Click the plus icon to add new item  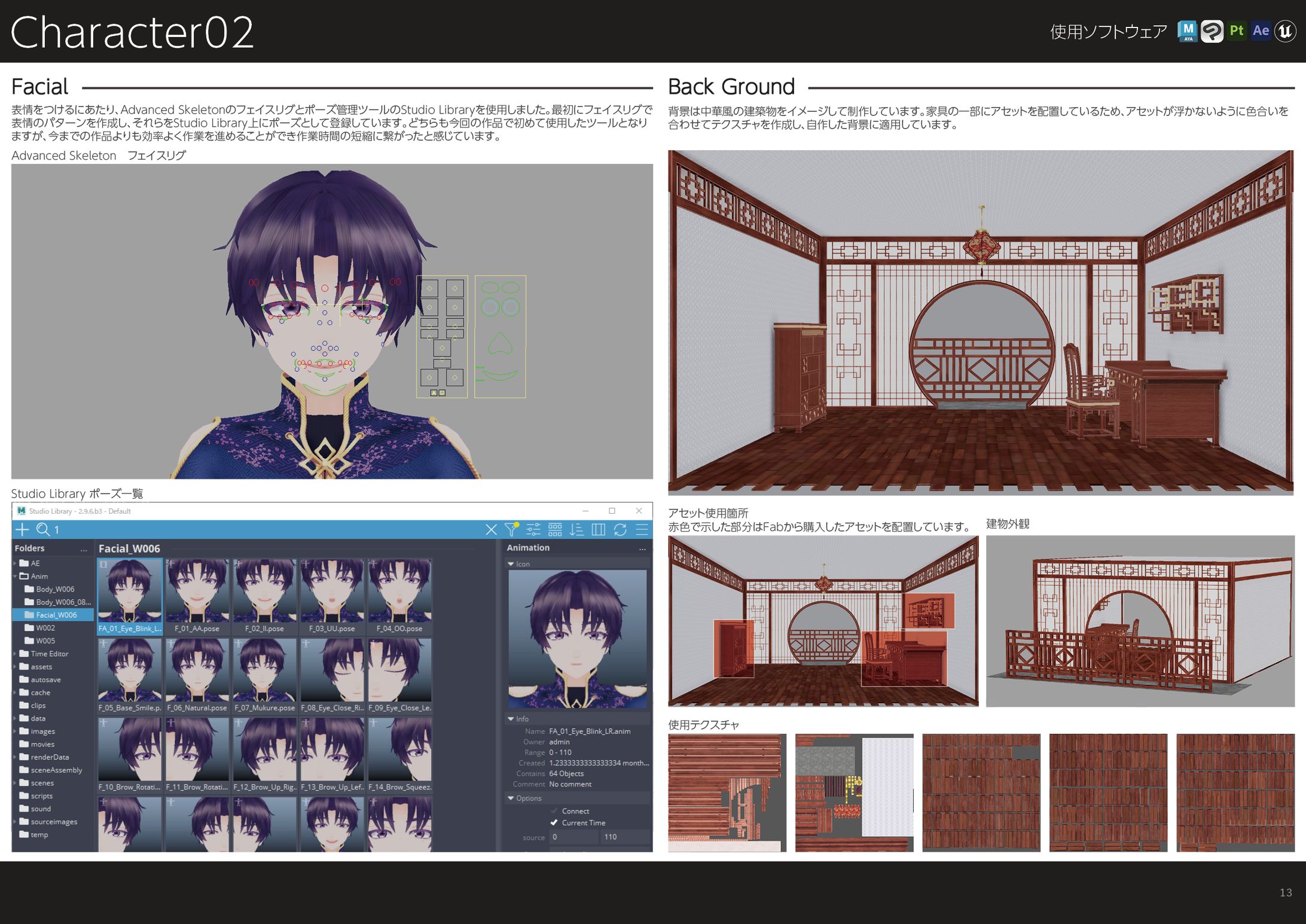point(22,529)
